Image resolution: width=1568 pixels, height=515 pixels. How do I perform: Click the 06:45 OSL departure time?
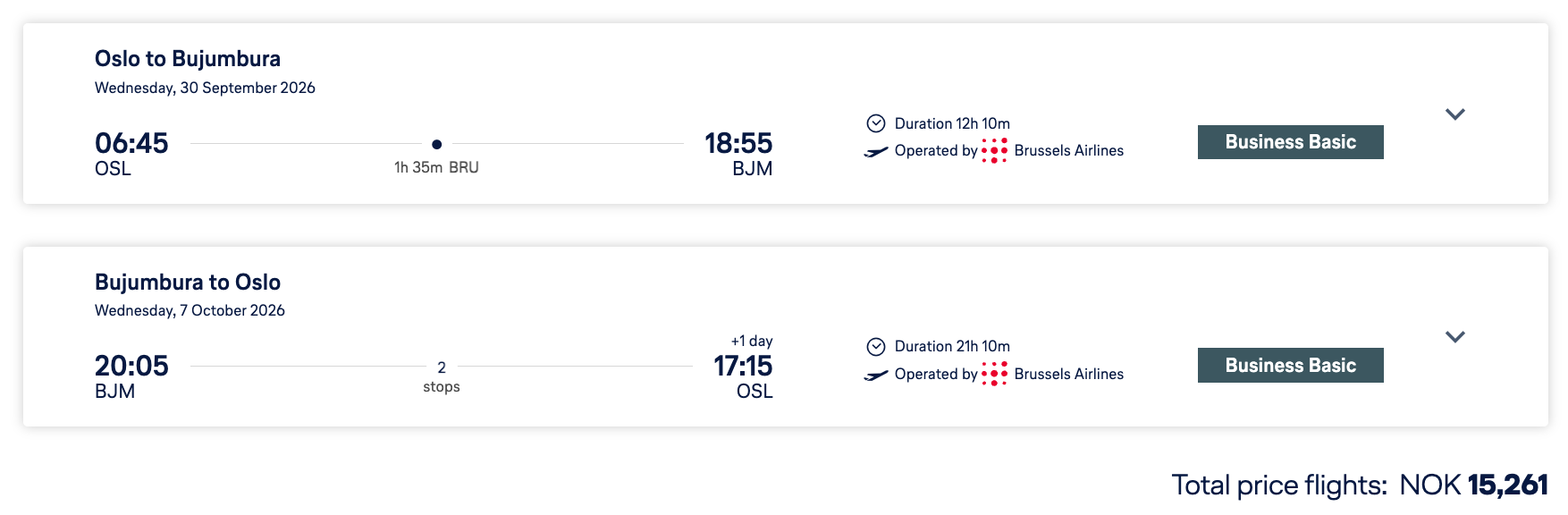131,144
